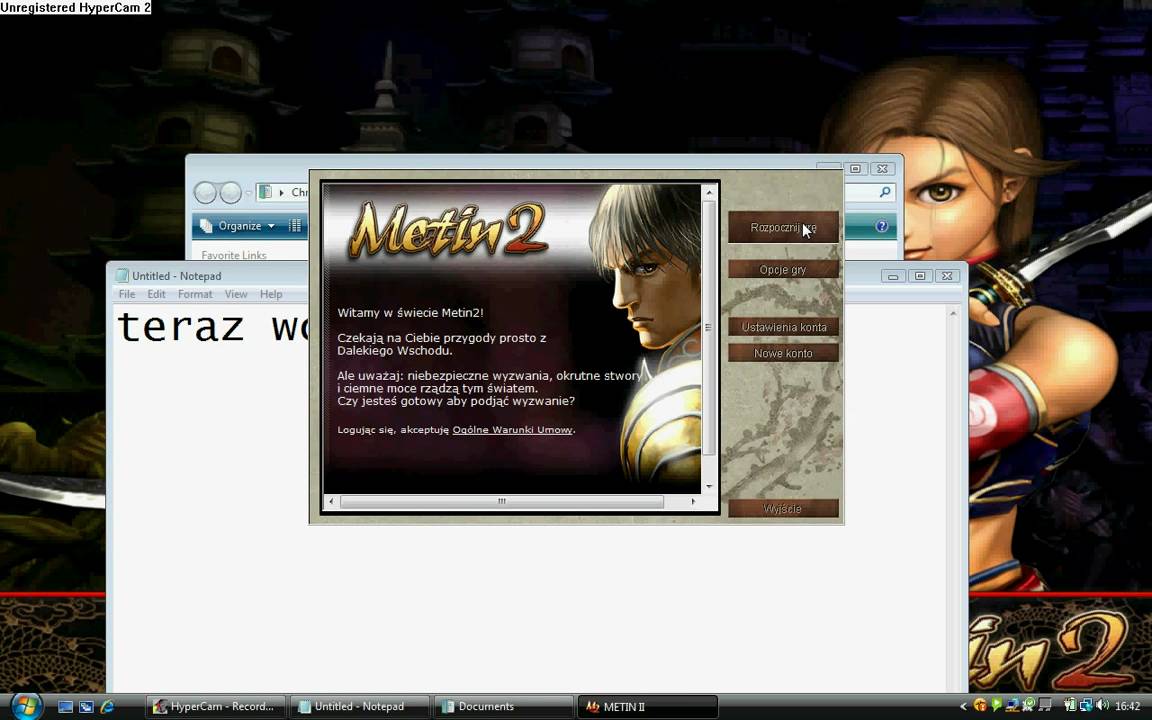Click the system clock 16:42

click(x=1128, y=706)
